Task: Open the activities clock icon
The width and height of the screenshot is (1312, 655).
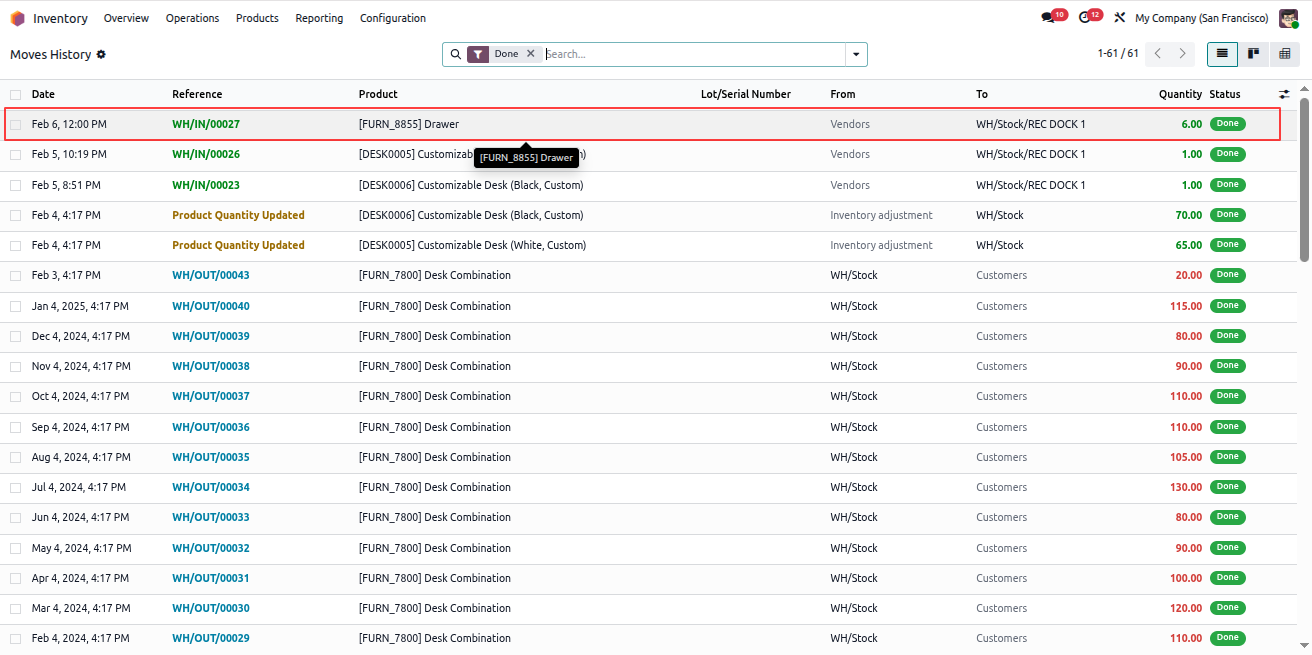Action: (x=1085, y=18)
